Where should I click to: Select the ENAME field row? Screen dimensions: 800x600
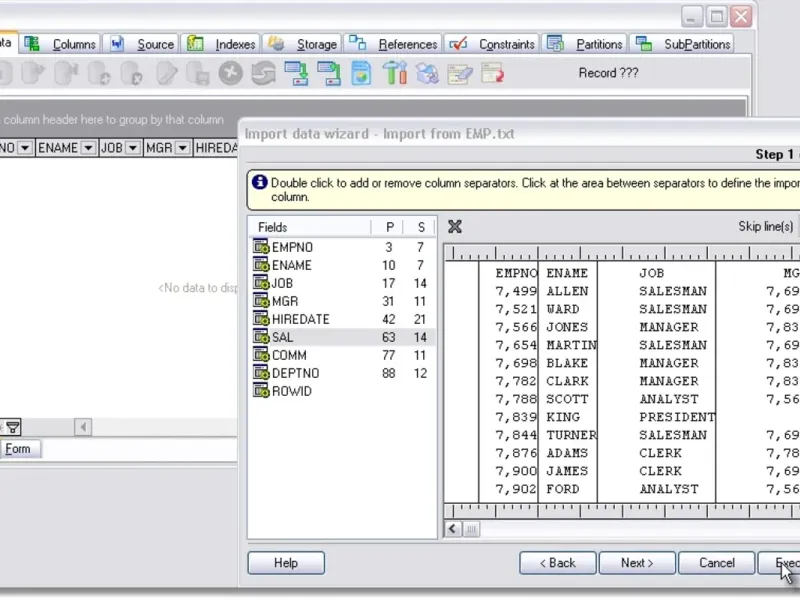pos(342,265)
